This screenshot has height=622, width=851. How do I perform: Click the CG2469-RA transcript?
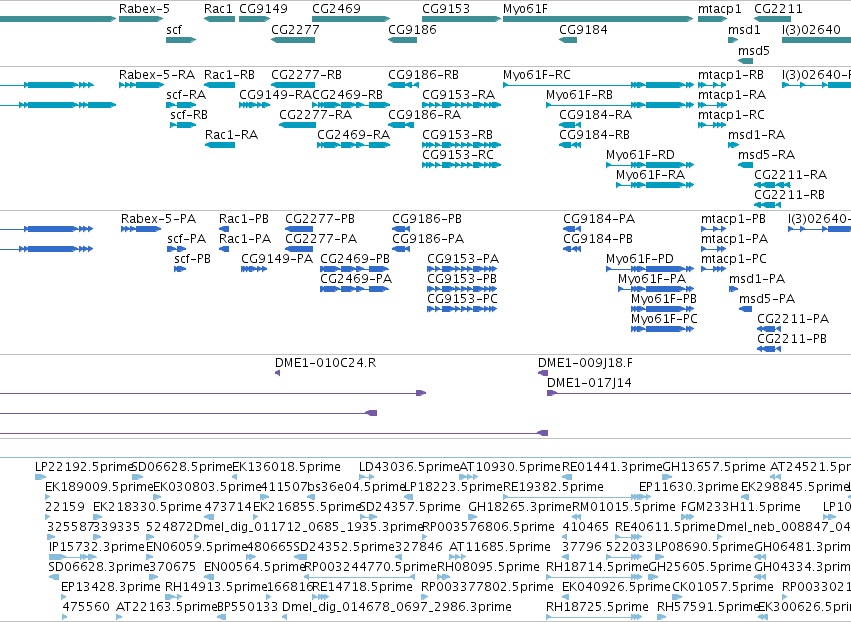(x=353, y=145)
